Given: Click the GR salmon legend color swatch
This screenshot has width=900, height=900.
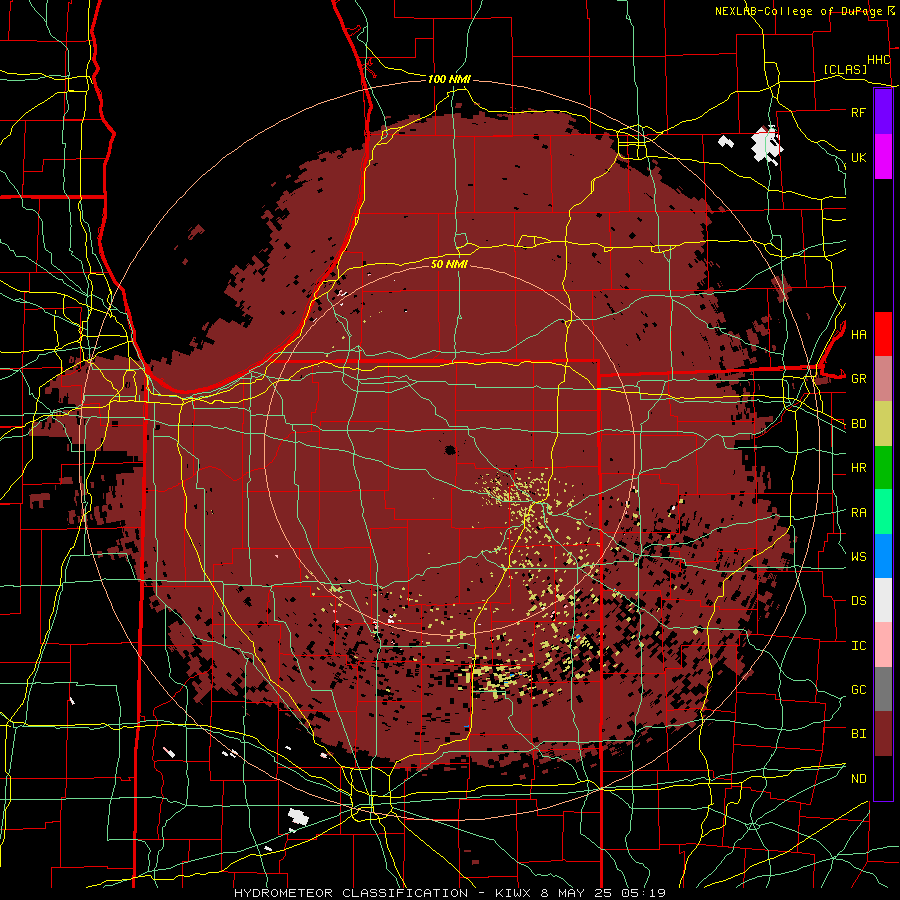Looking at the screenshot, I should (883, 379).
